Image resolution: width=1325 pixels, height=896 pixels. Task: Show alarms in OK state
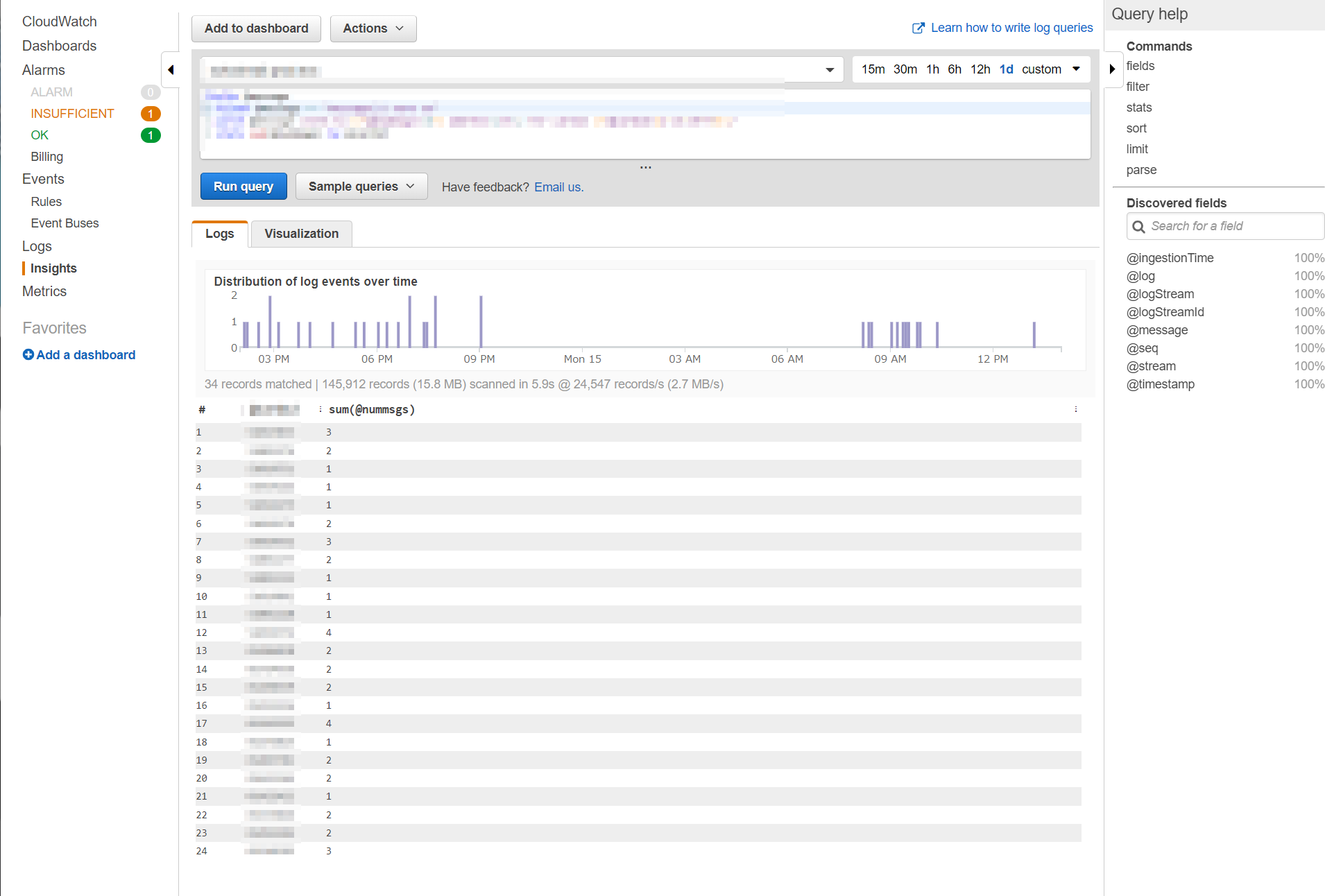pyautogui.click(x=40, y=135)
